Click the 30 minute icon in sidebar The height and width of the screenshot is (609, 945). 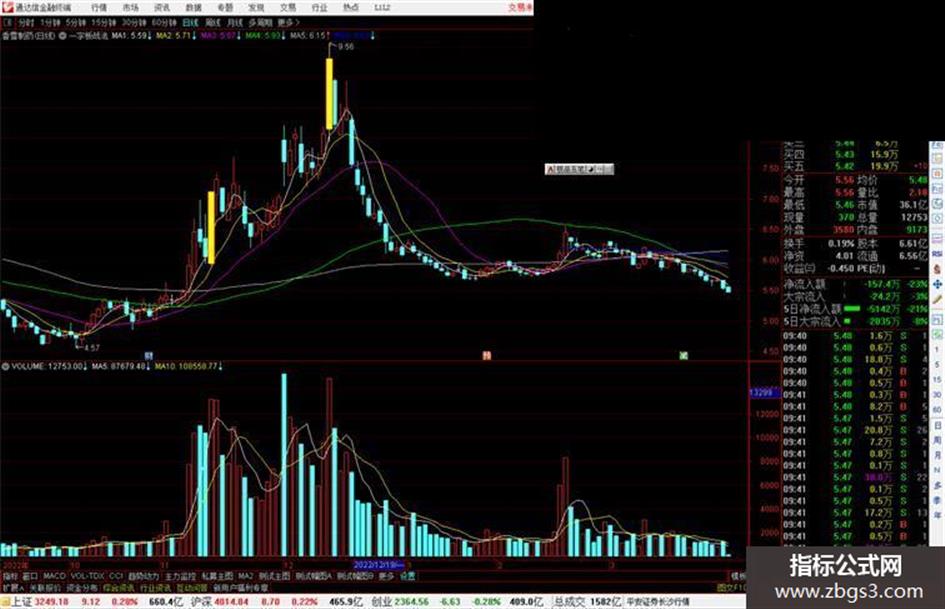pyautogui.click(x=937, y=394)
